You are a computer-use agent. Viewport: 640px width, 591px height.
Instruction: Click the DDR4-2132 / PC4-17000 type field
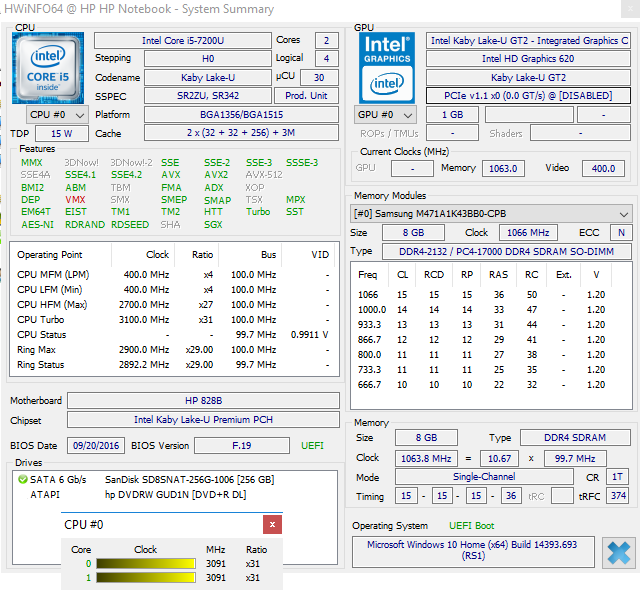pos(507,251)
